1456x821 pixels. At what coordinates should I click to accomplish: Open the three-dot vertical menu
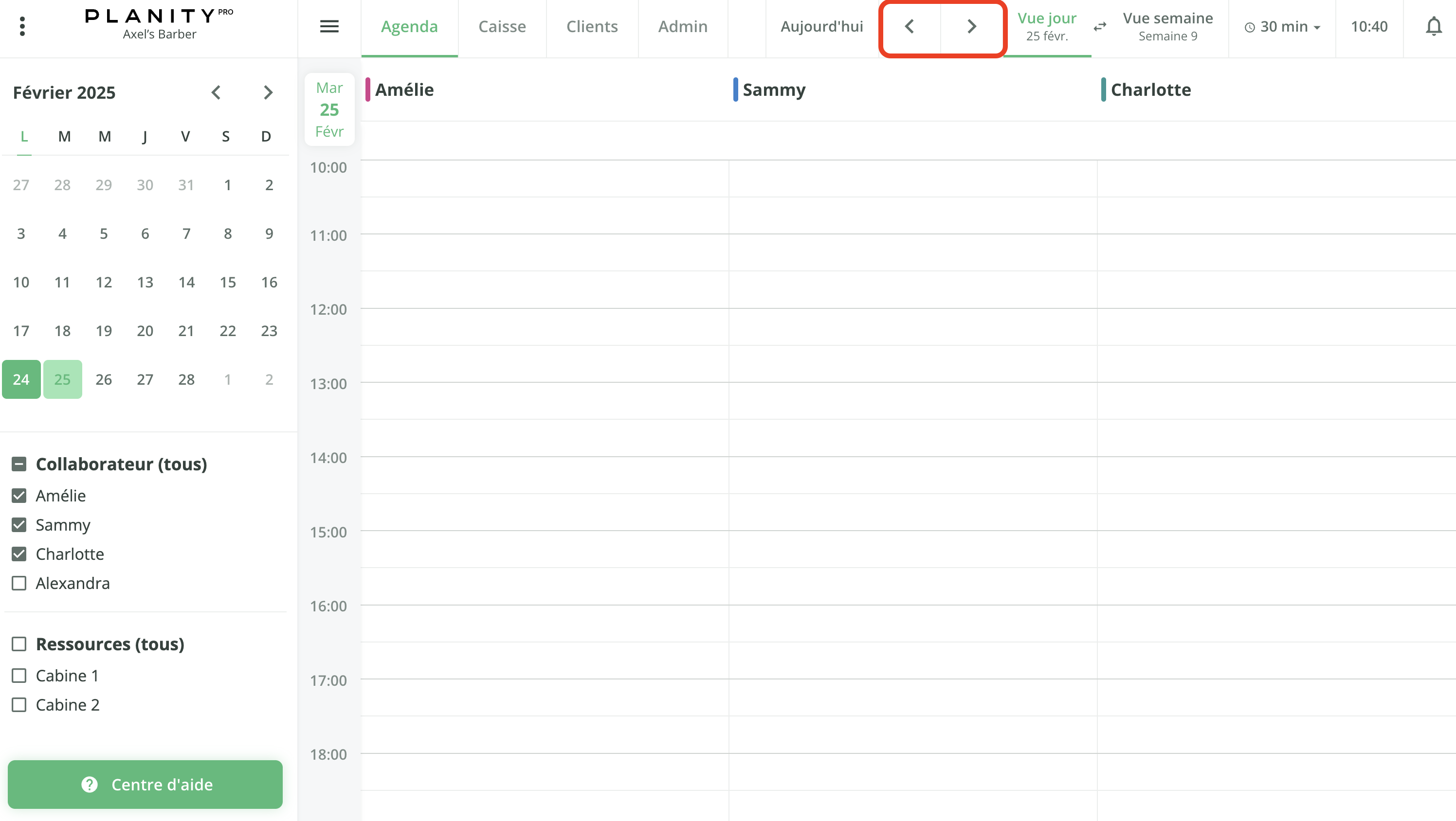click(22, 26)
